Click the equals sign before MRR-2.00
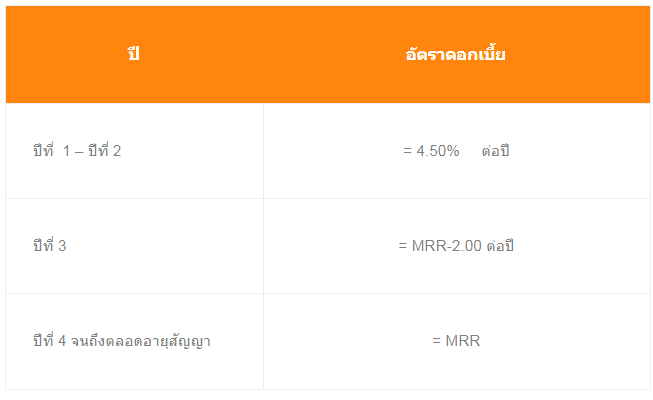Screen dimensions: 653x400 pyautogui.click(x=402, y=246)
